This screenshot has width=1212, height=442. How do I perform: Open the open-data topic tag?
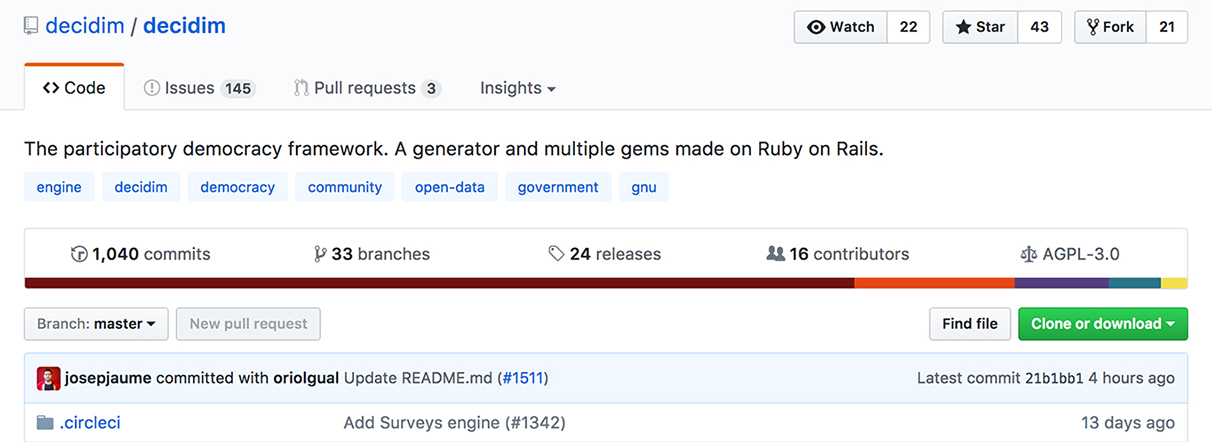tap(449, 187)
